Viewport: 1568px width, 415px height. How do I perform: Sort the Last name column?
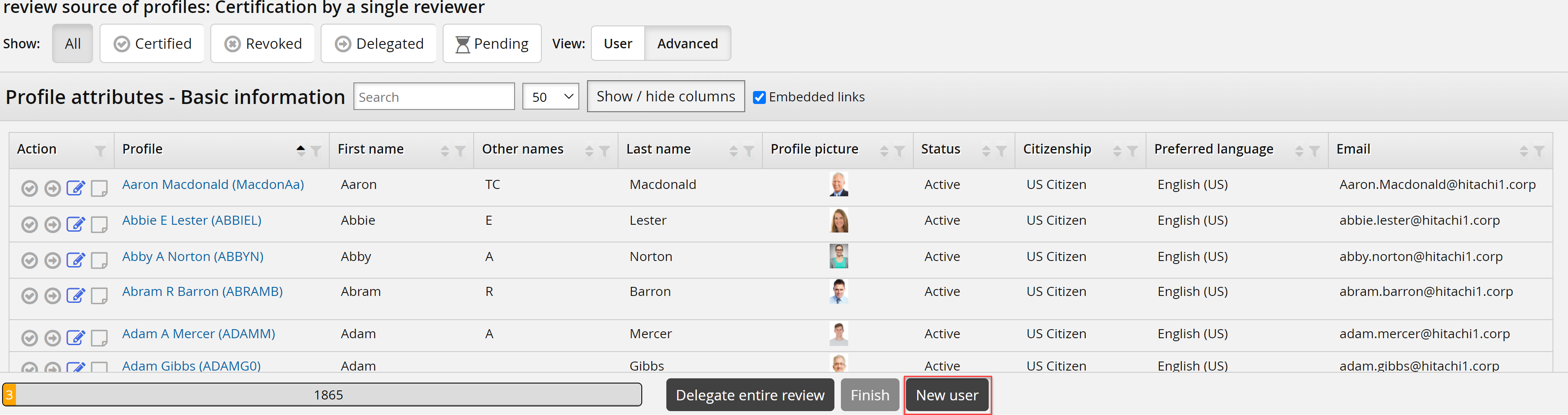tap(734, 151)
